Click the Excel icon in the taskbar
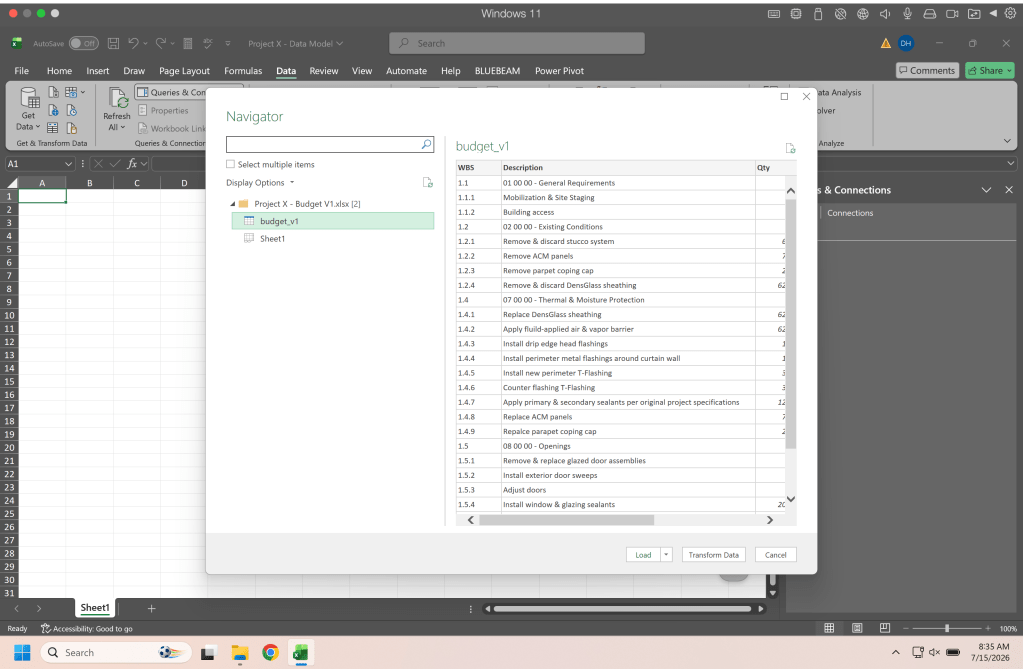 click(x=301, y=652)
